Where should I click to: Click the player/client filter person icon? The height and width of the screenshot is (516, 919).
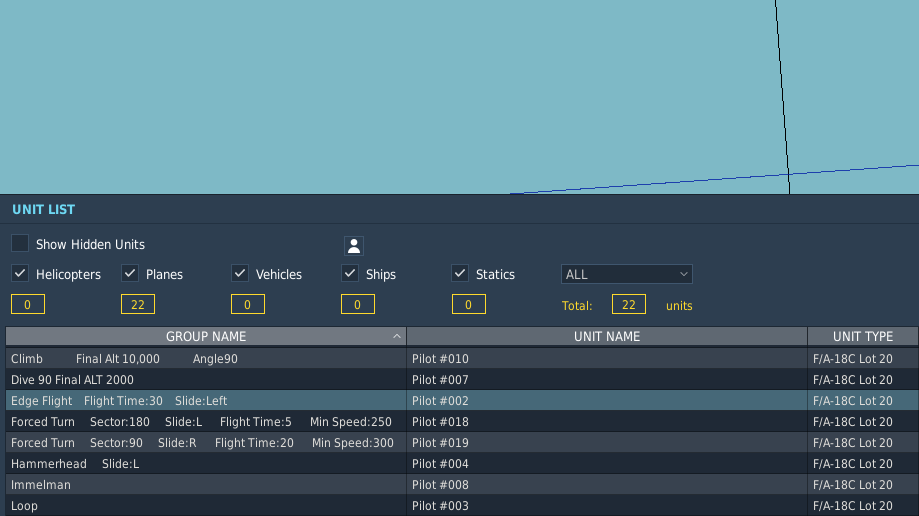coord(354,246)
